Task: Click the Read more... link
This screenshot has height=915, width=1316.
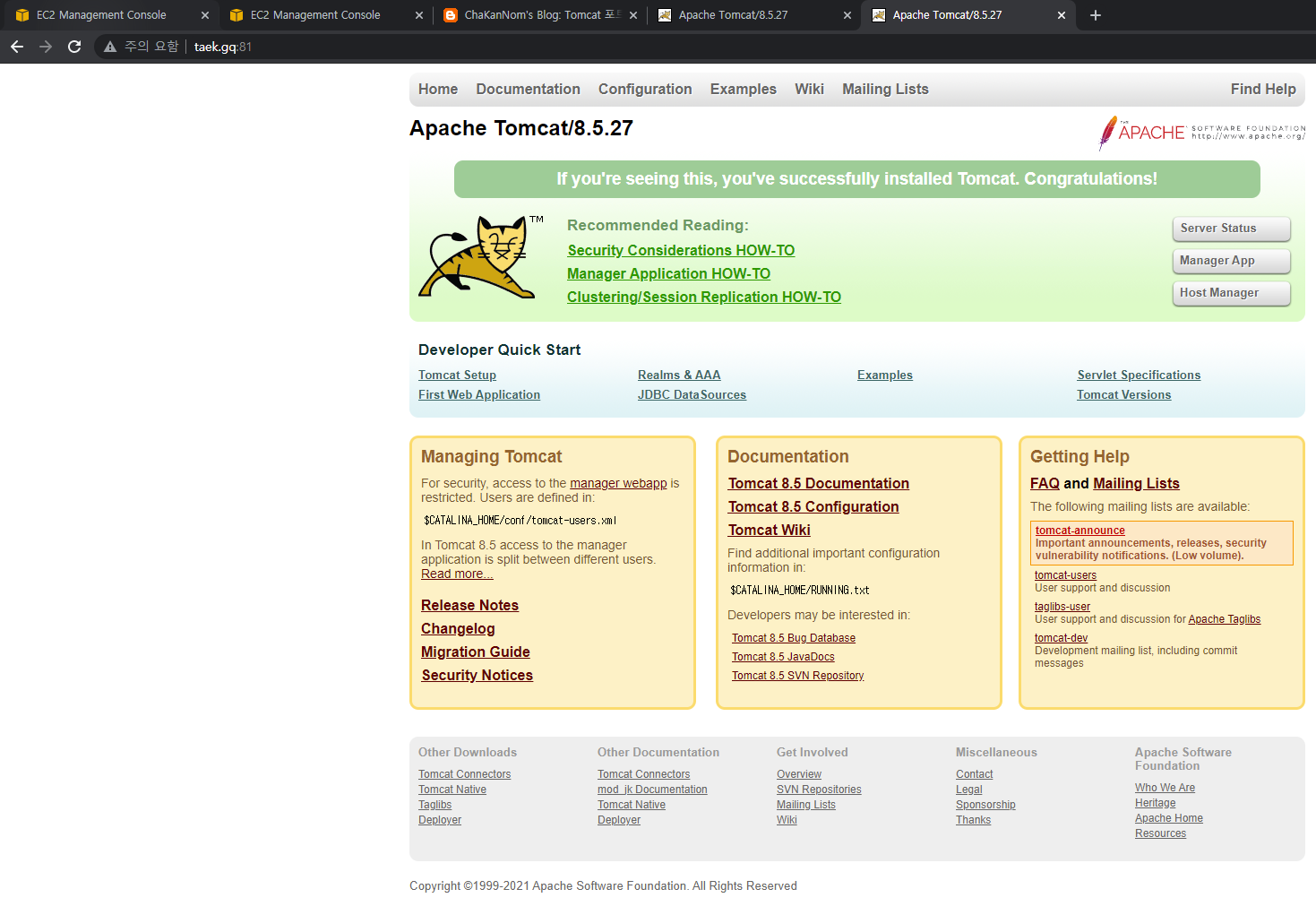Action: coord(457,574)
